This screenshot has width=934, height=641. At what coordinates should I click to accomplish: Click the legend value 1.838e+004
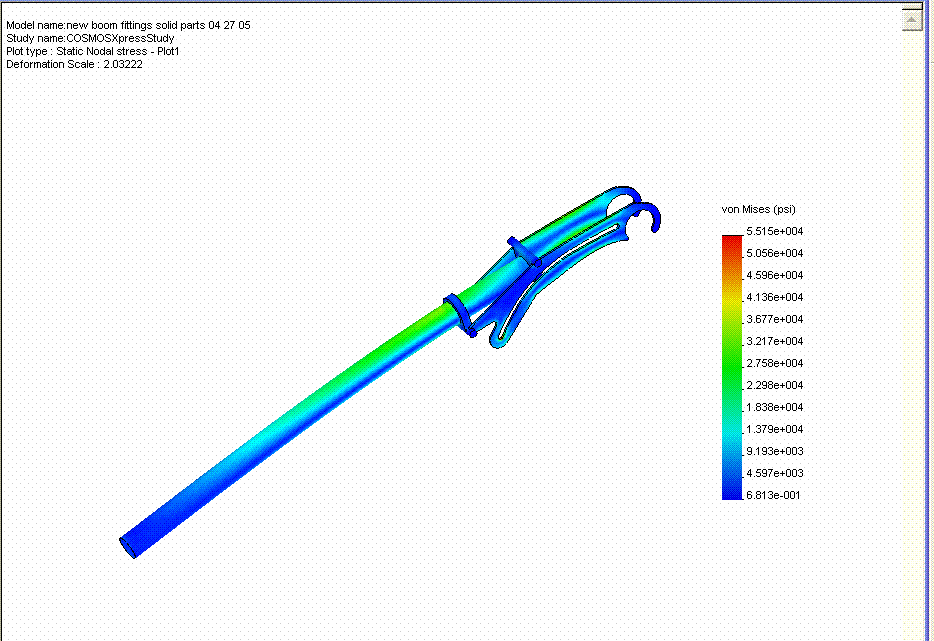pos(774,407)
